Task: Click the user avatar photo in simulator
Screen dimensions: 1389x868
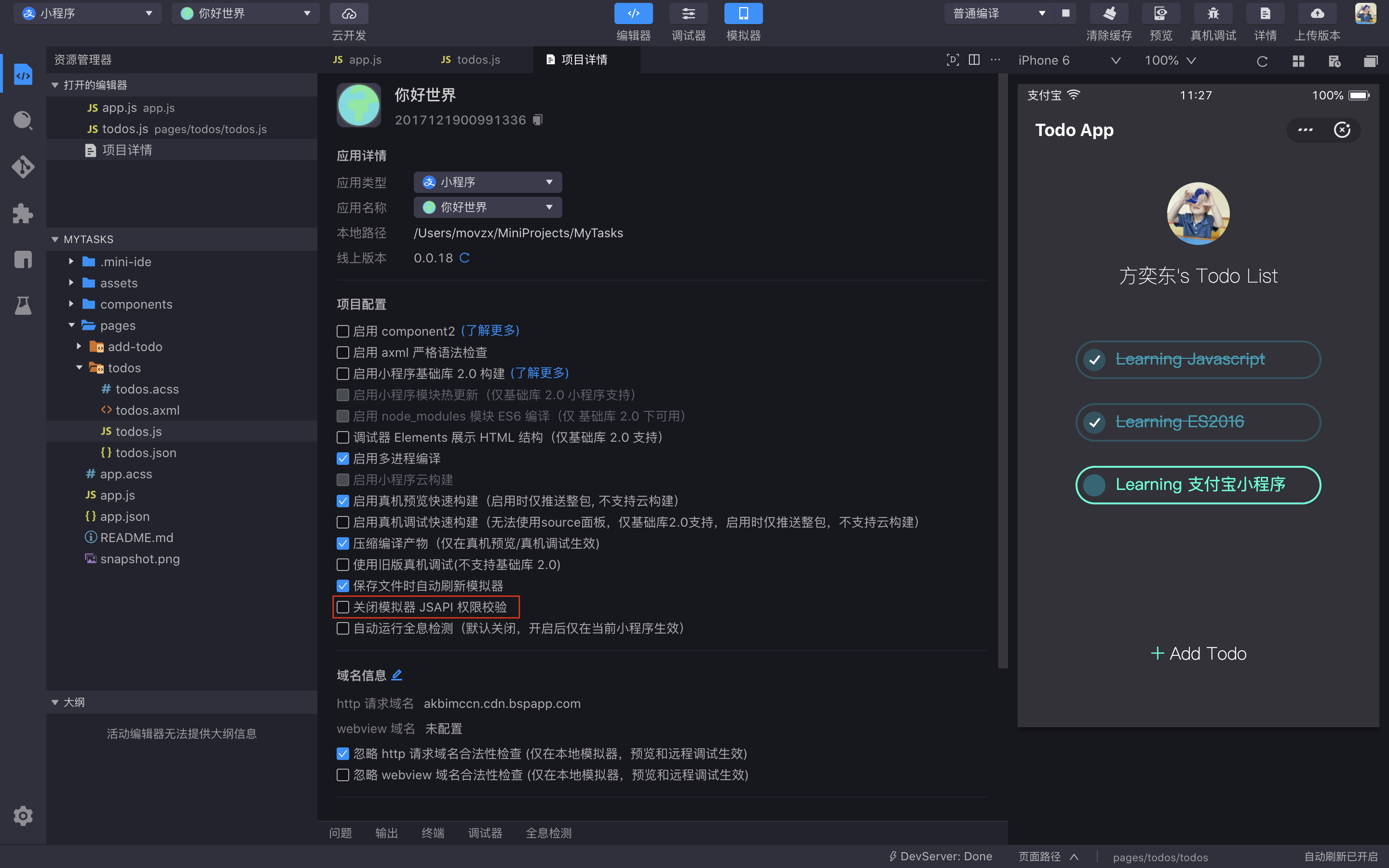Action: point(1198,214)
